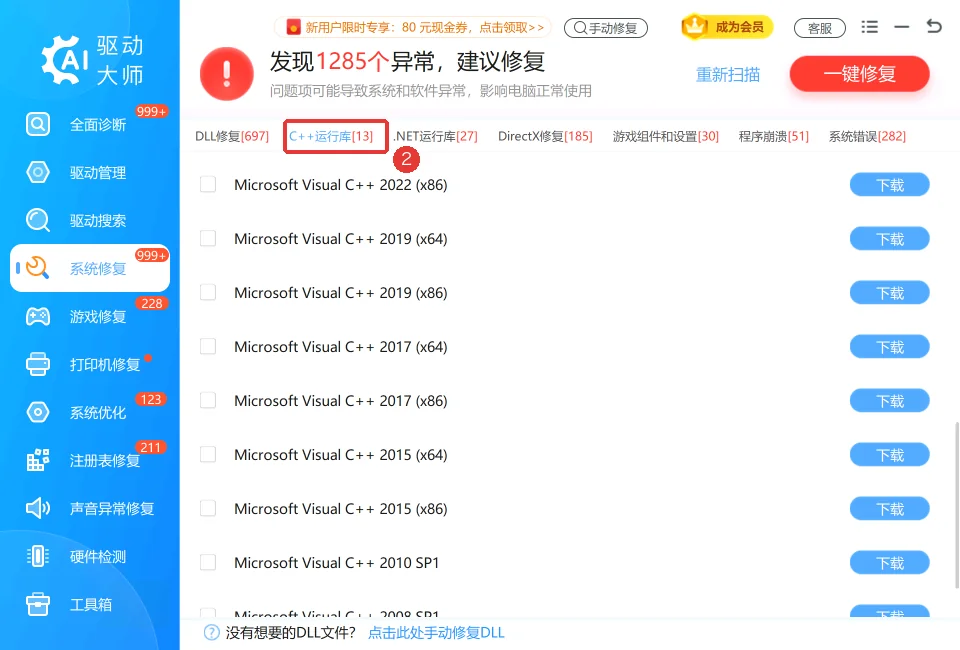
Task: Click 下载 for Visual C++ 2015 (x64)
Action: 890,454
